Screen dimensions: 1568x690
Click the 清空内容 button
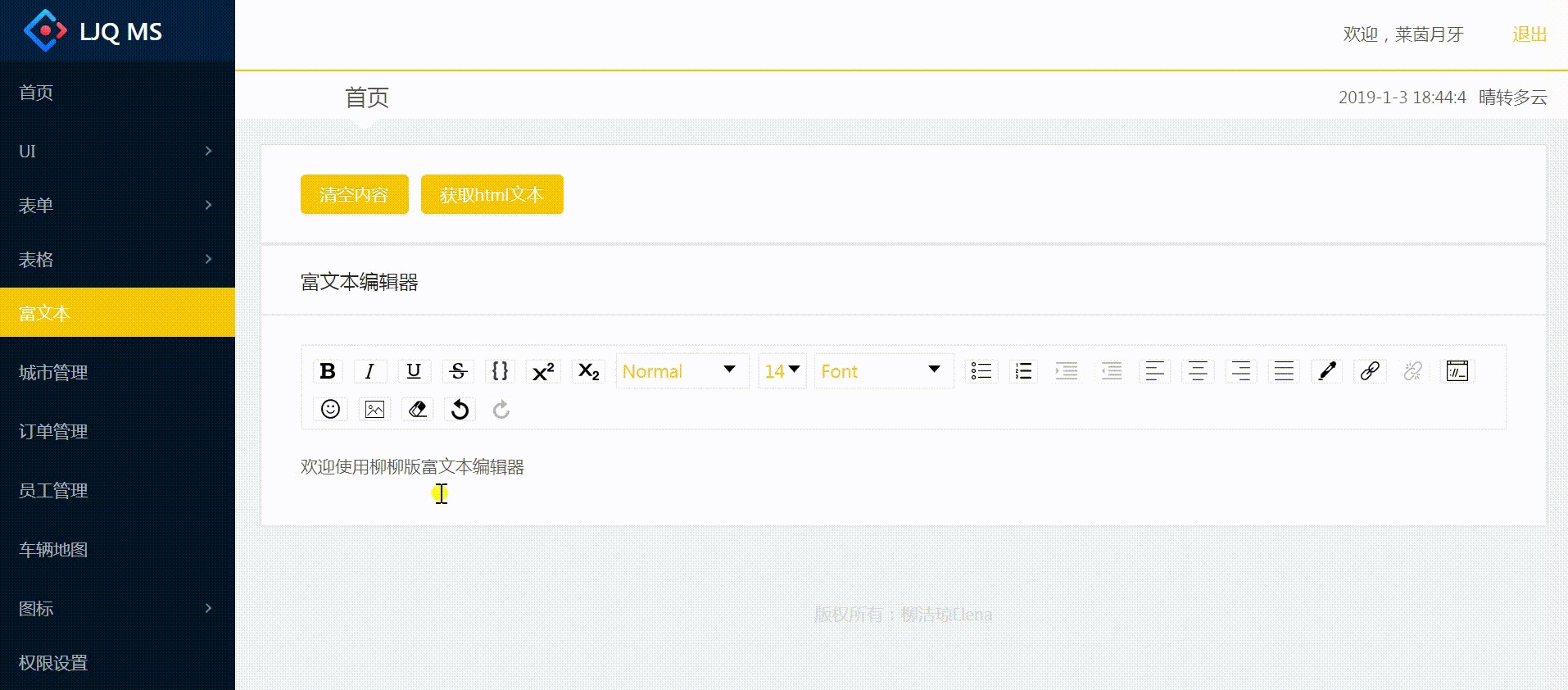coord(354,194)
